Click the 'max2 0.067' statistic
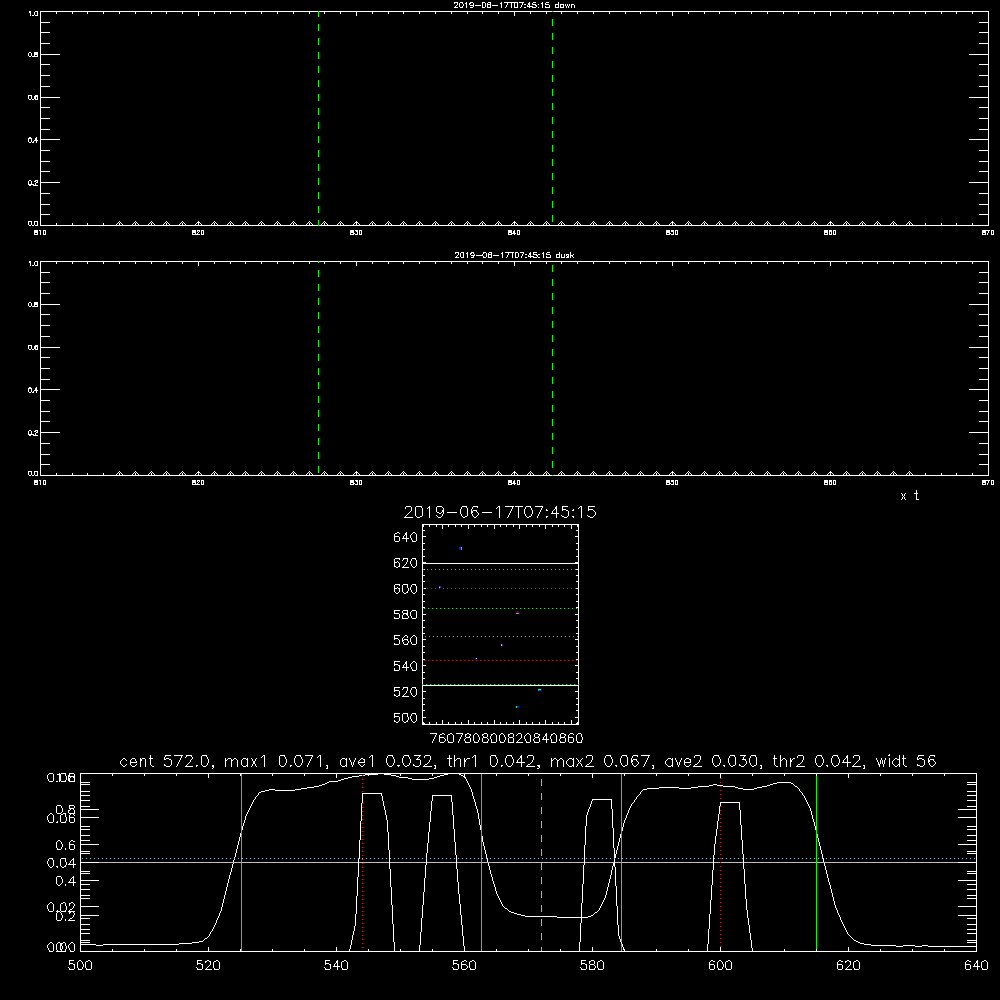 [x=602, y=761]
